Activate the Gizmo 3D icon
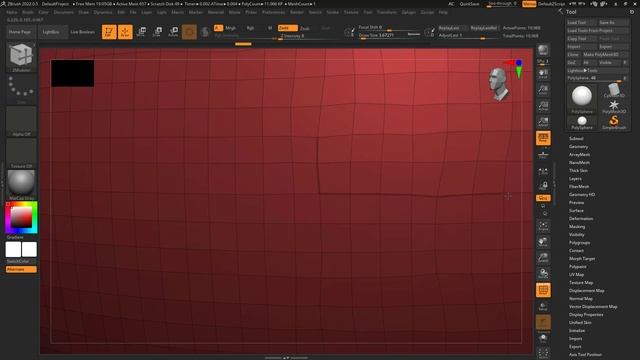This screenshot has height=360, width=640. (x=189, y=32)
